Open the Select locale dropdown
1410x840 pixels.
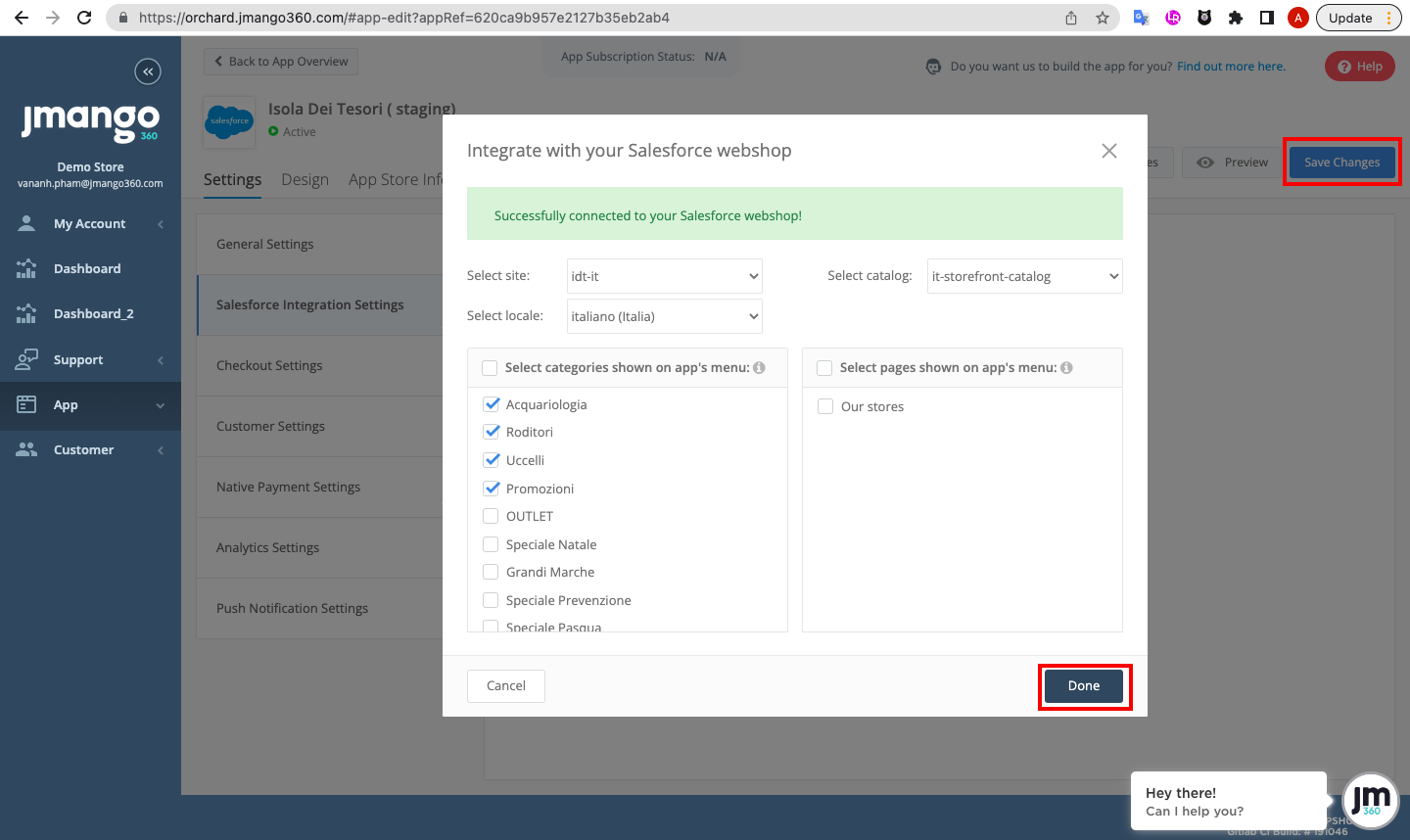(x=664, y=316)
